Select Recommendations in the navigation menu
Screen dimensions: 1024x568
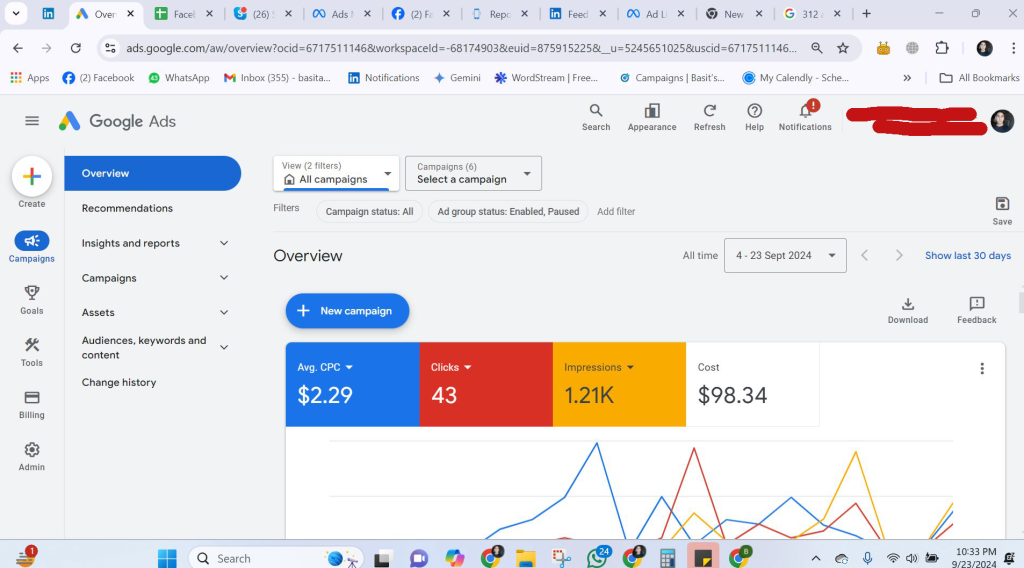tap(127, 208)
